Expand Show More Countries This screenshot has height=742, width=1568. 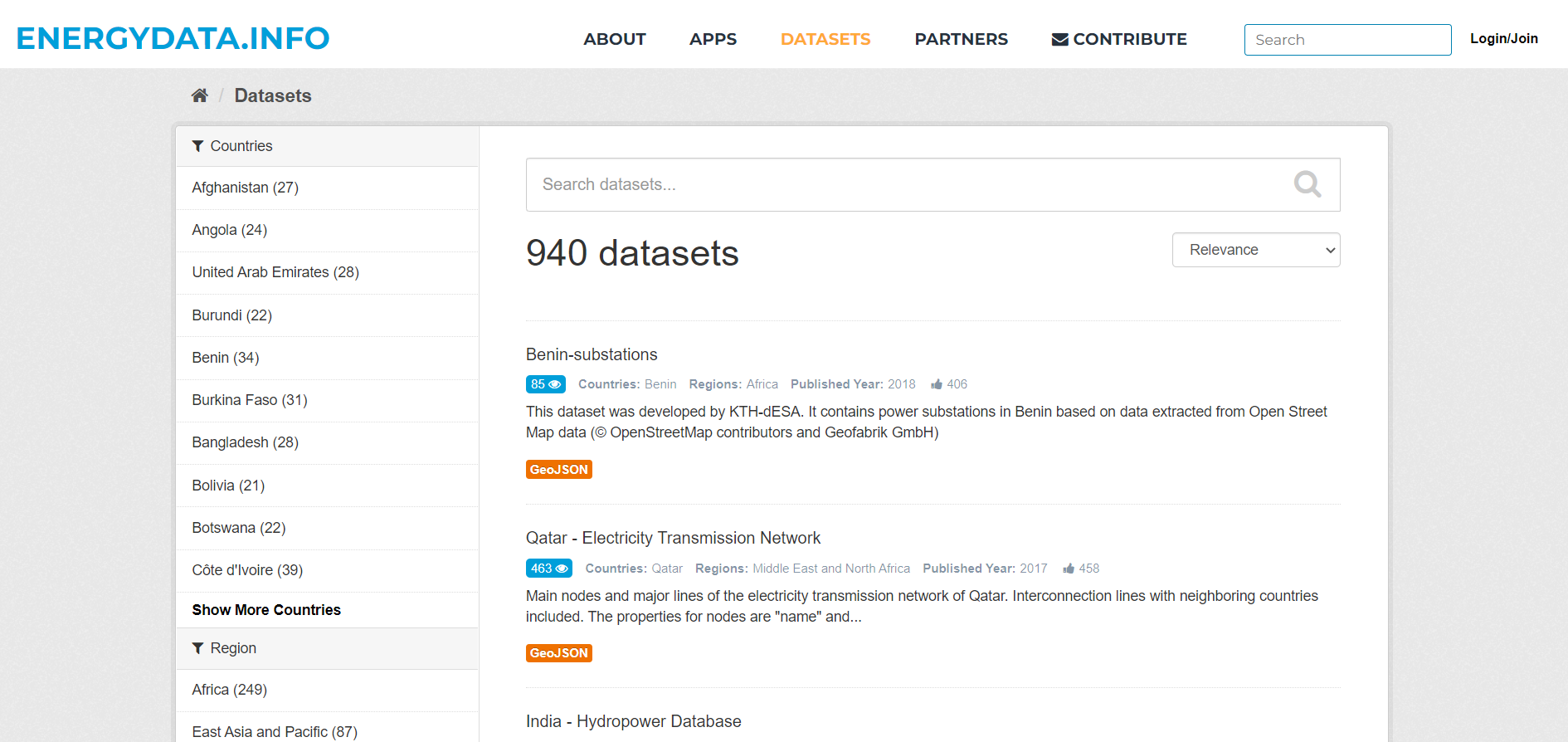click(266, 610)
